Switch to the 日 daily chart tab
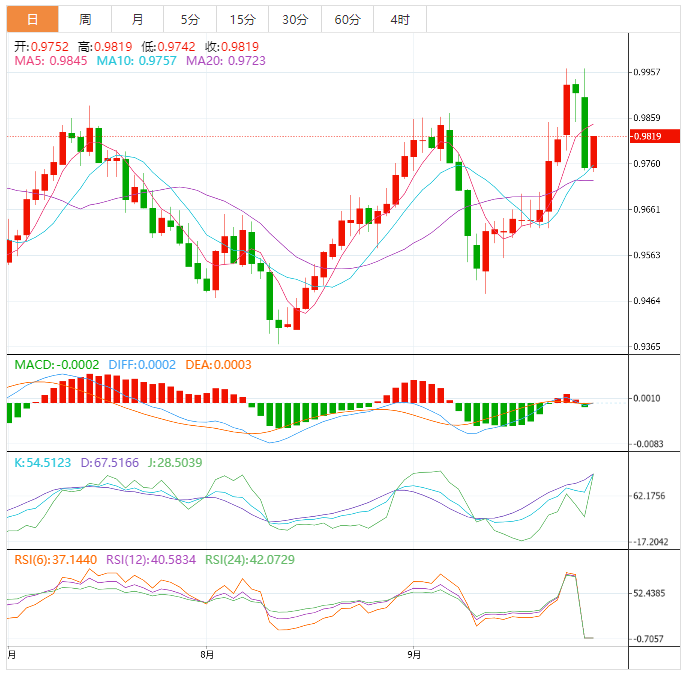The image size is (689, 674). tap(33, 19)
